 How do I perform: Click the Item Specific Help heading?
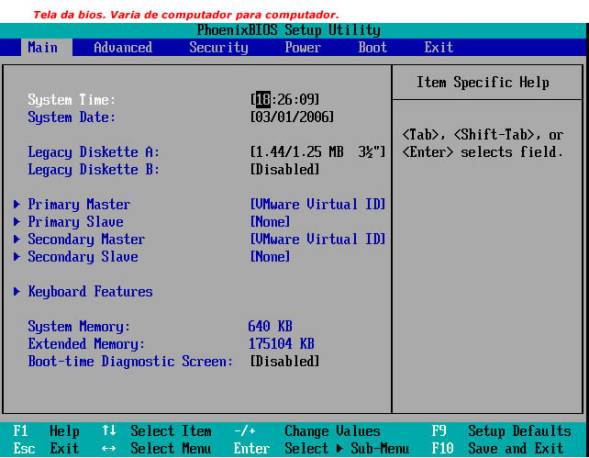click(483, 82)
